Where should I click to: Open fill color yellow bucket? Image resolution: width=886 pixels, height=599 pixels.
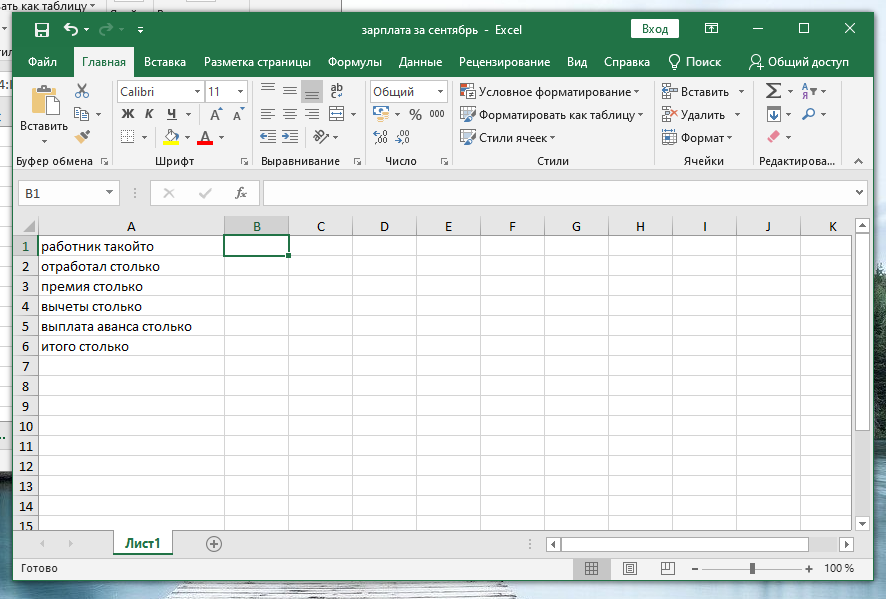click(x=171, y=137)
